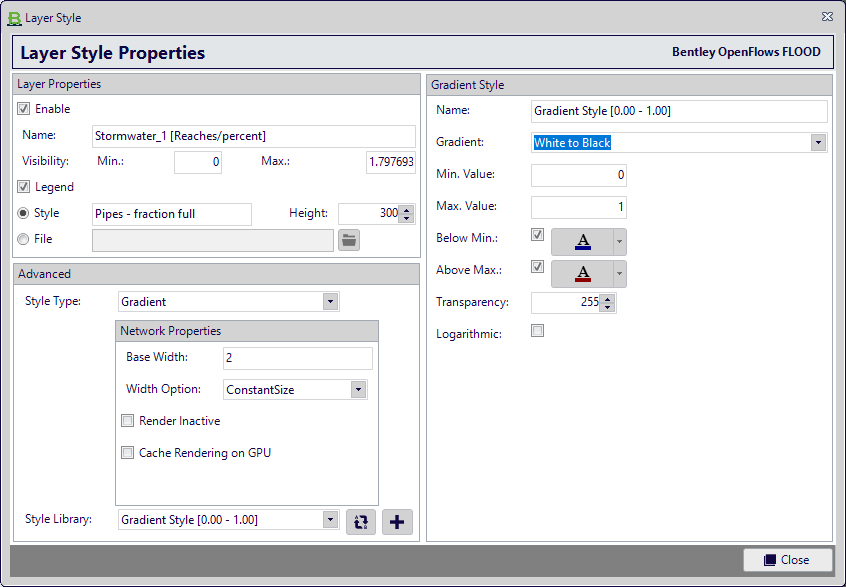
Task: Open the Style Library dropdown
Action: [x=330, y=520]
